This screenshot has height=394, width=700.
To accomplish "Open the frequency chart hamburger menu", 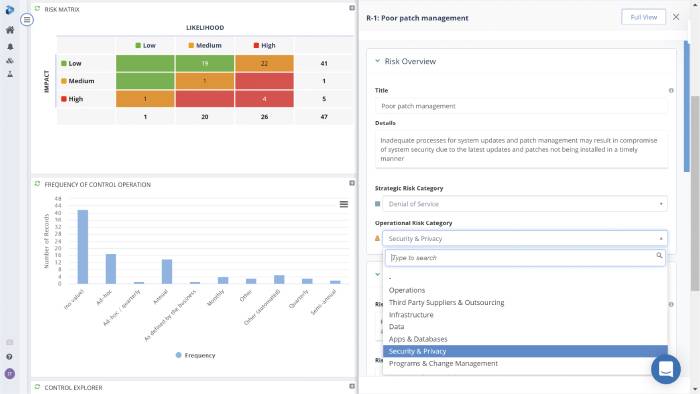I will [344, 204].
